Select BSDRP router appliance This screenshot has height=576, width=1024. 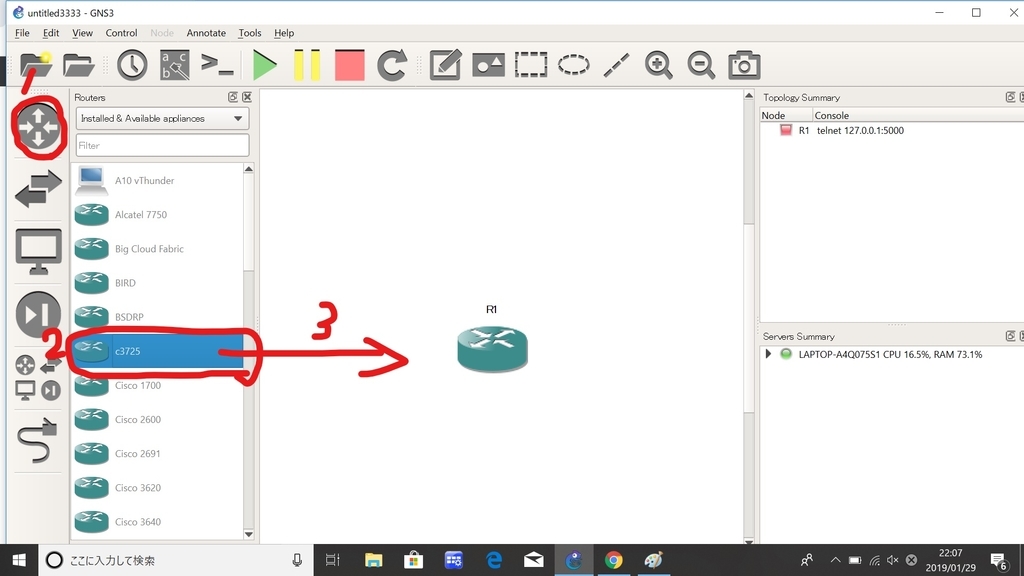(x=157, y=317)
